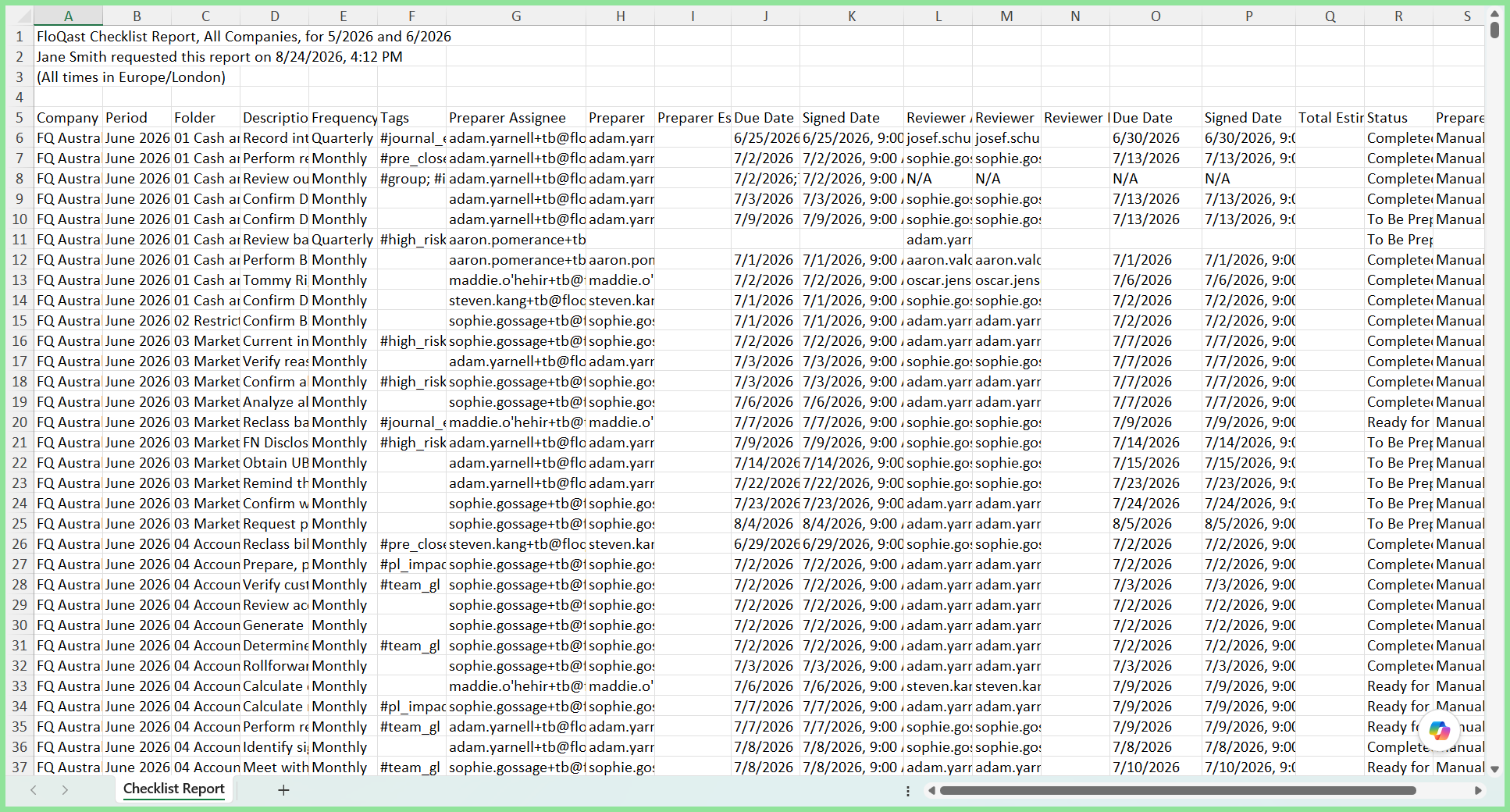The height and width of the screenshot is (812, 1510).
Task: Click 'steven.kang+tb@floc' cell in row 14
Action: 516,301
